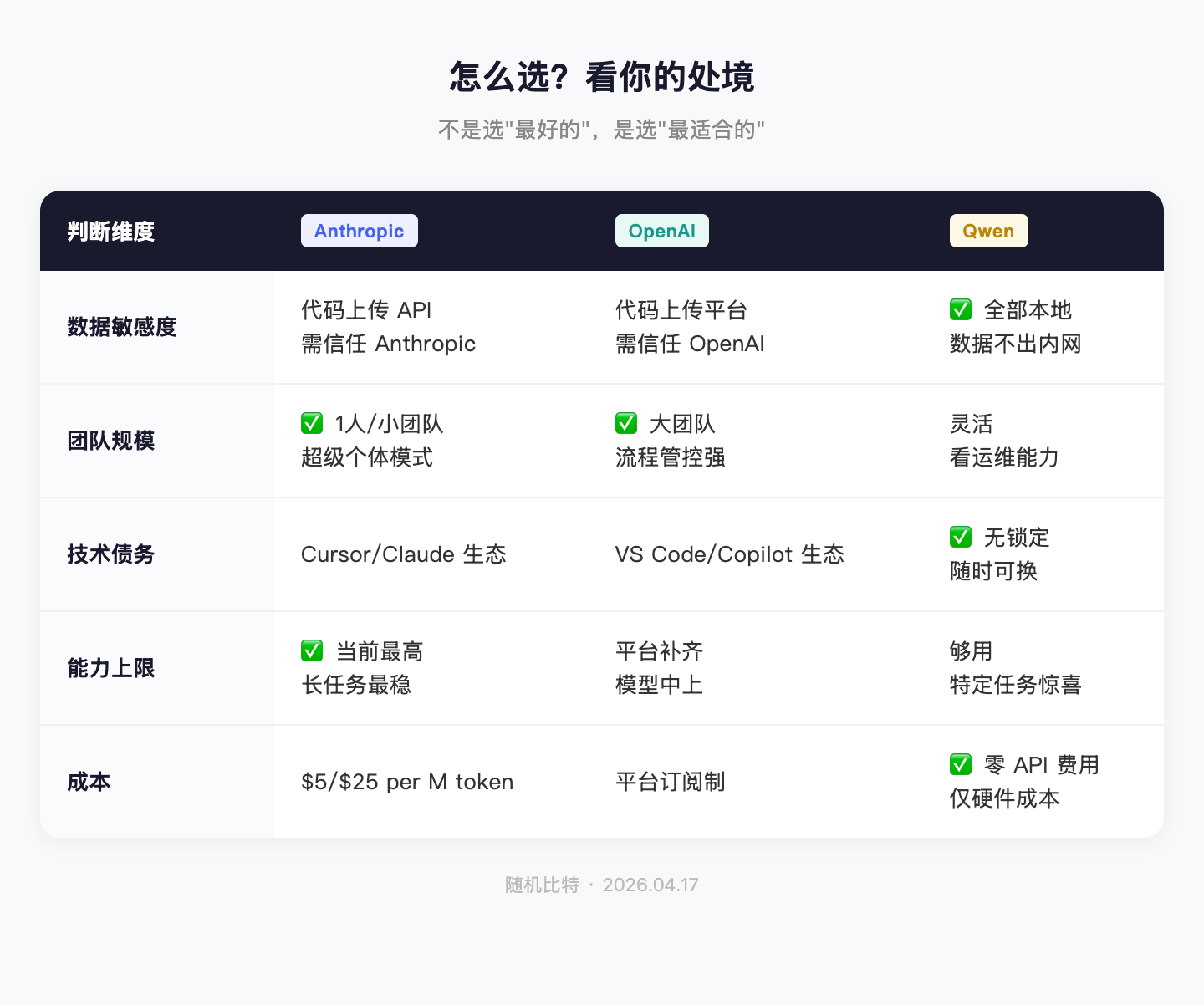The height and width of the screenshot is (1005, 1204).
Task: Click the text "需信任 Anthropic"
Action: click(x=389, y=344)
